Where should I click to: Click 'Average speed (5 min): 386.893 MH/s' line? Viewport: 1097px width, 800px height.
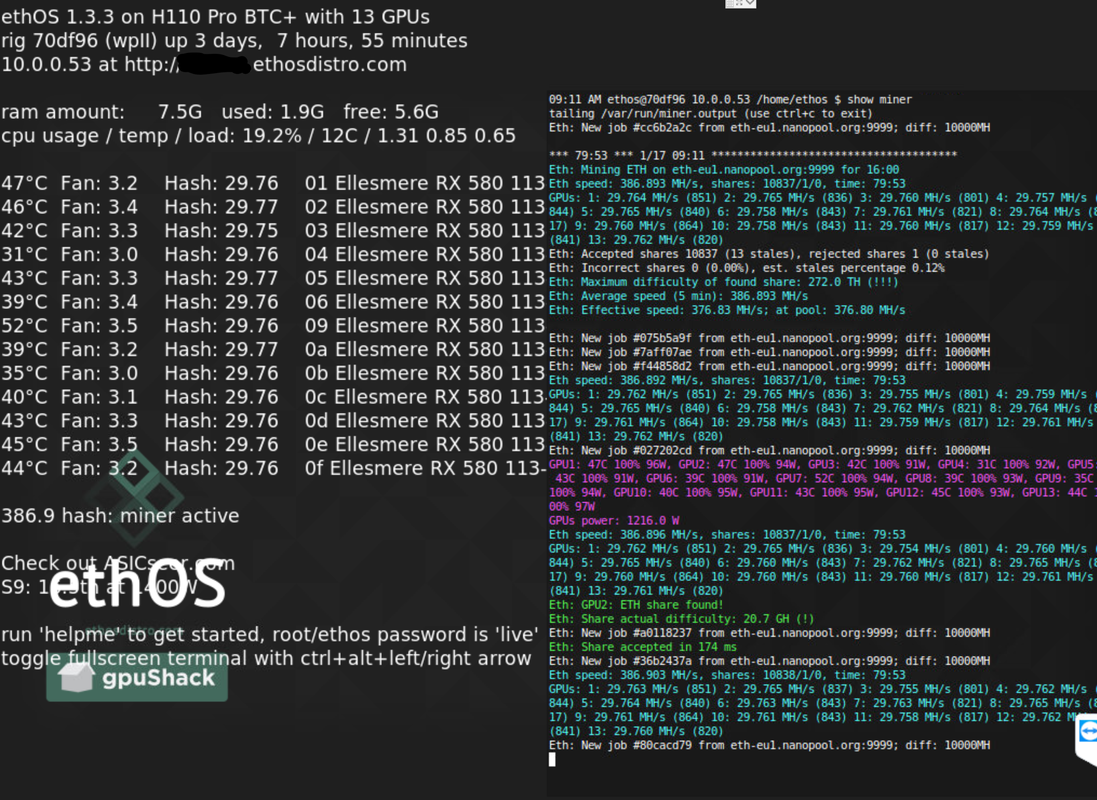679,296
